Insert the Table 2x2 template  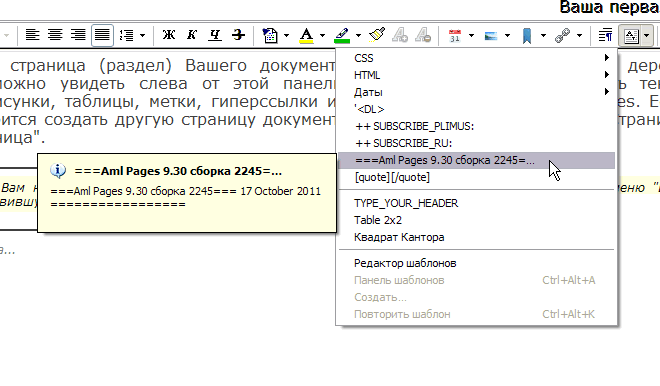(477, 220)
